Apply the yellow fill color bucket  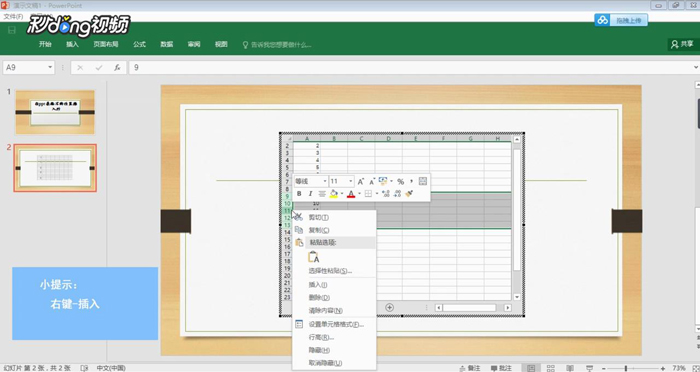[x=333, y=194]
